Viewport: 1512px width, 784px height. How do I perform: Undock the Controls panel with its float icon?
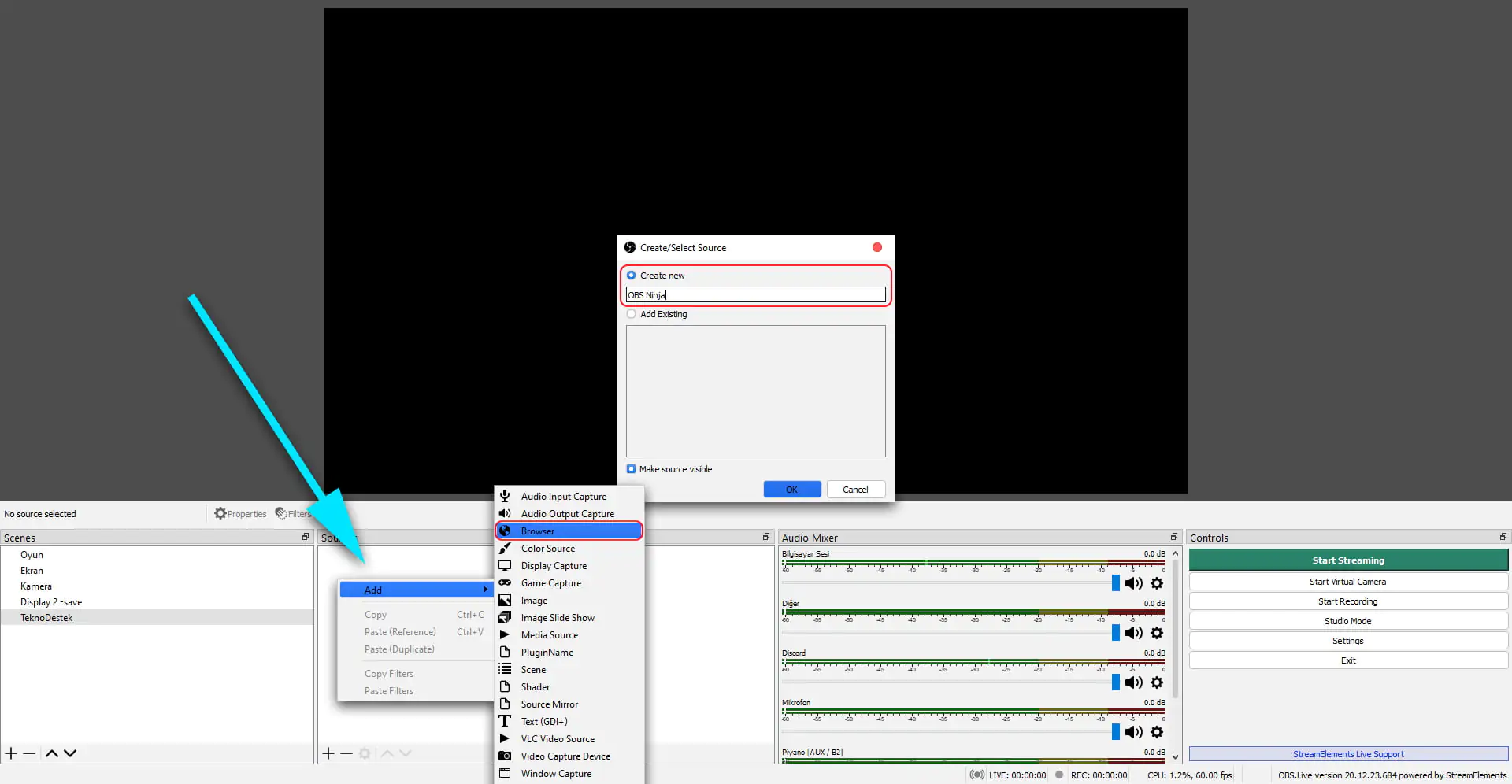click(x=1503, y=537)
